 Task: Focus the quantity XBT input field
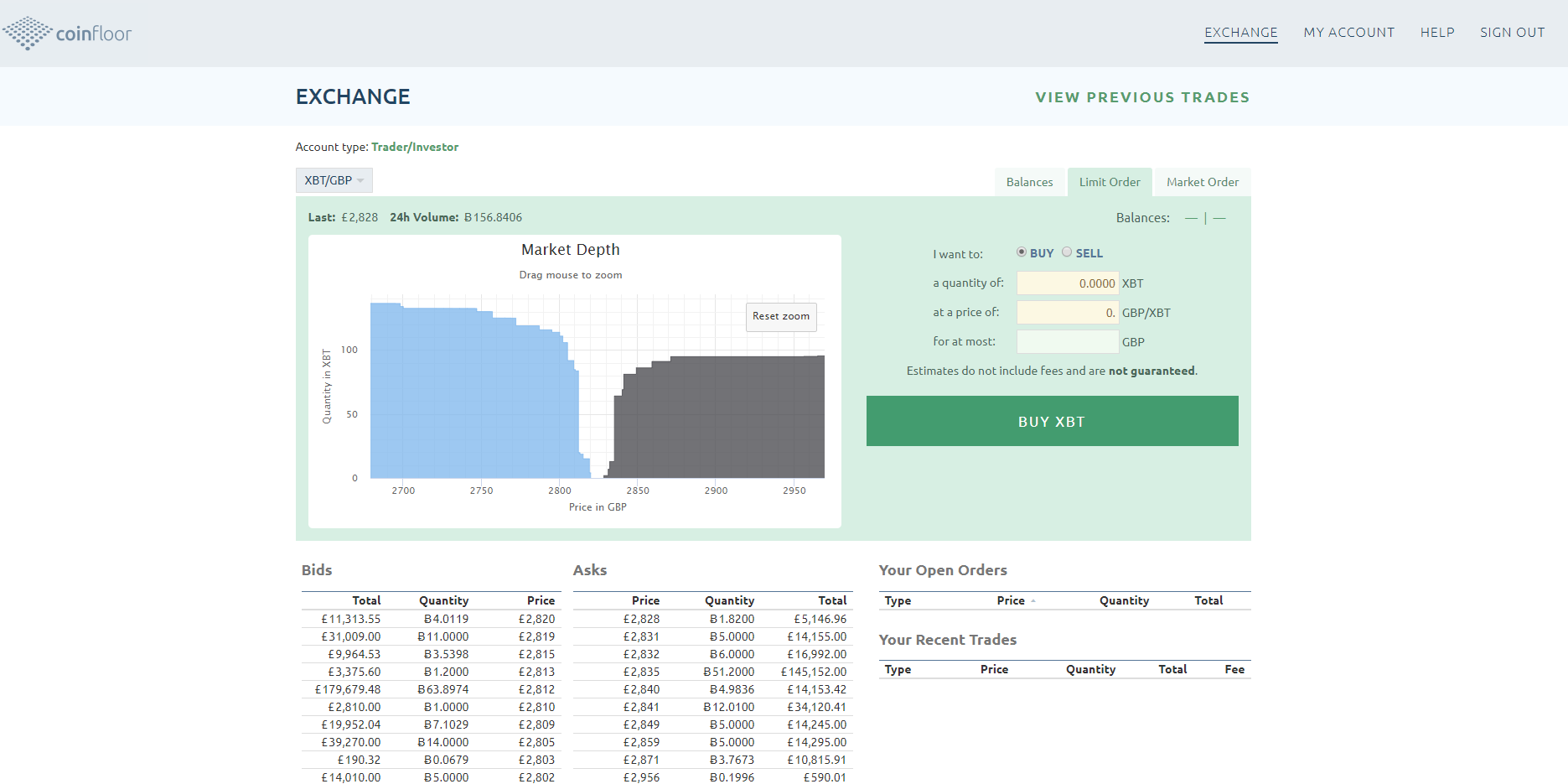(1068, 283)
